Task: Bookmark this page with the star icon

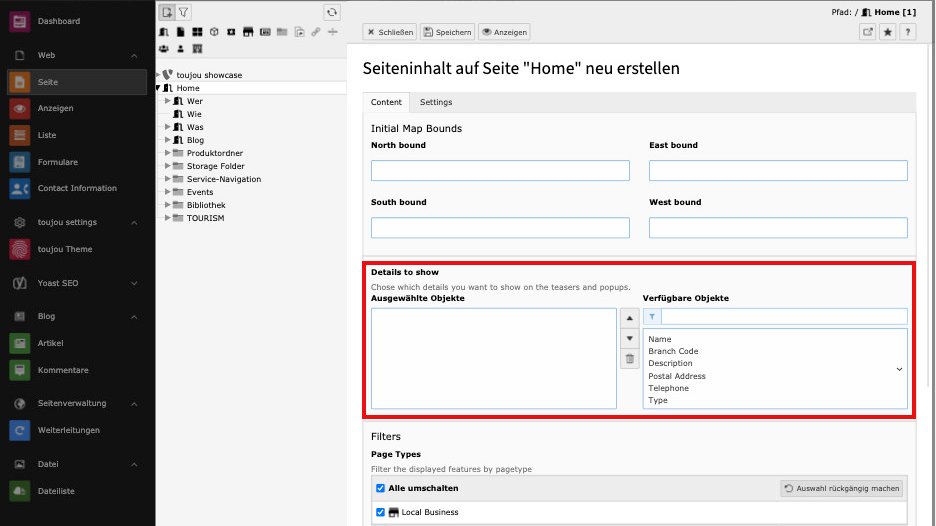Action: click(x=888, y=32)
